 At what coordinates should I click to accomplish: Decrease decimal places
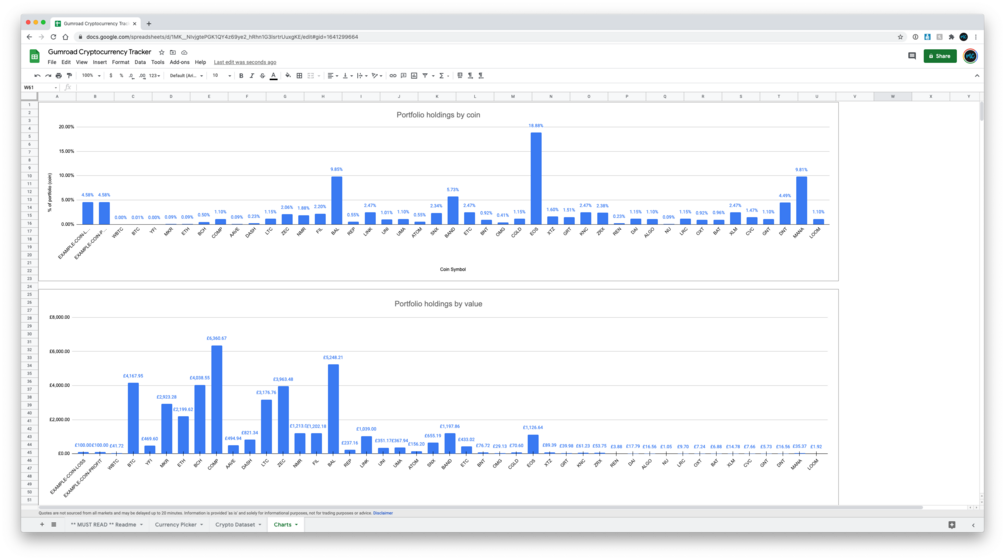point(131,76)
